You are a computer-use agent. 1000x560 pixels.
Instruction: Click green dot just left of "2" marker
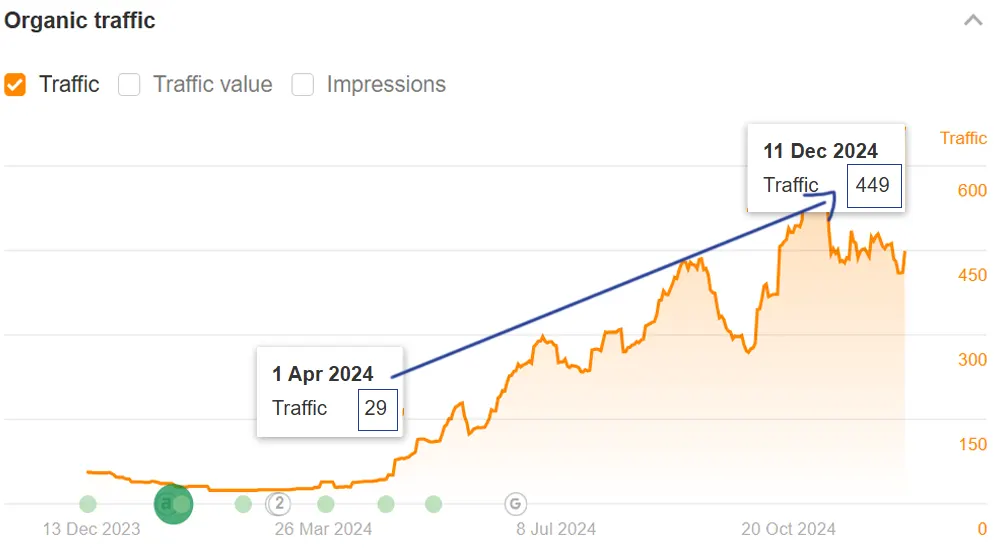click(243, 504)
